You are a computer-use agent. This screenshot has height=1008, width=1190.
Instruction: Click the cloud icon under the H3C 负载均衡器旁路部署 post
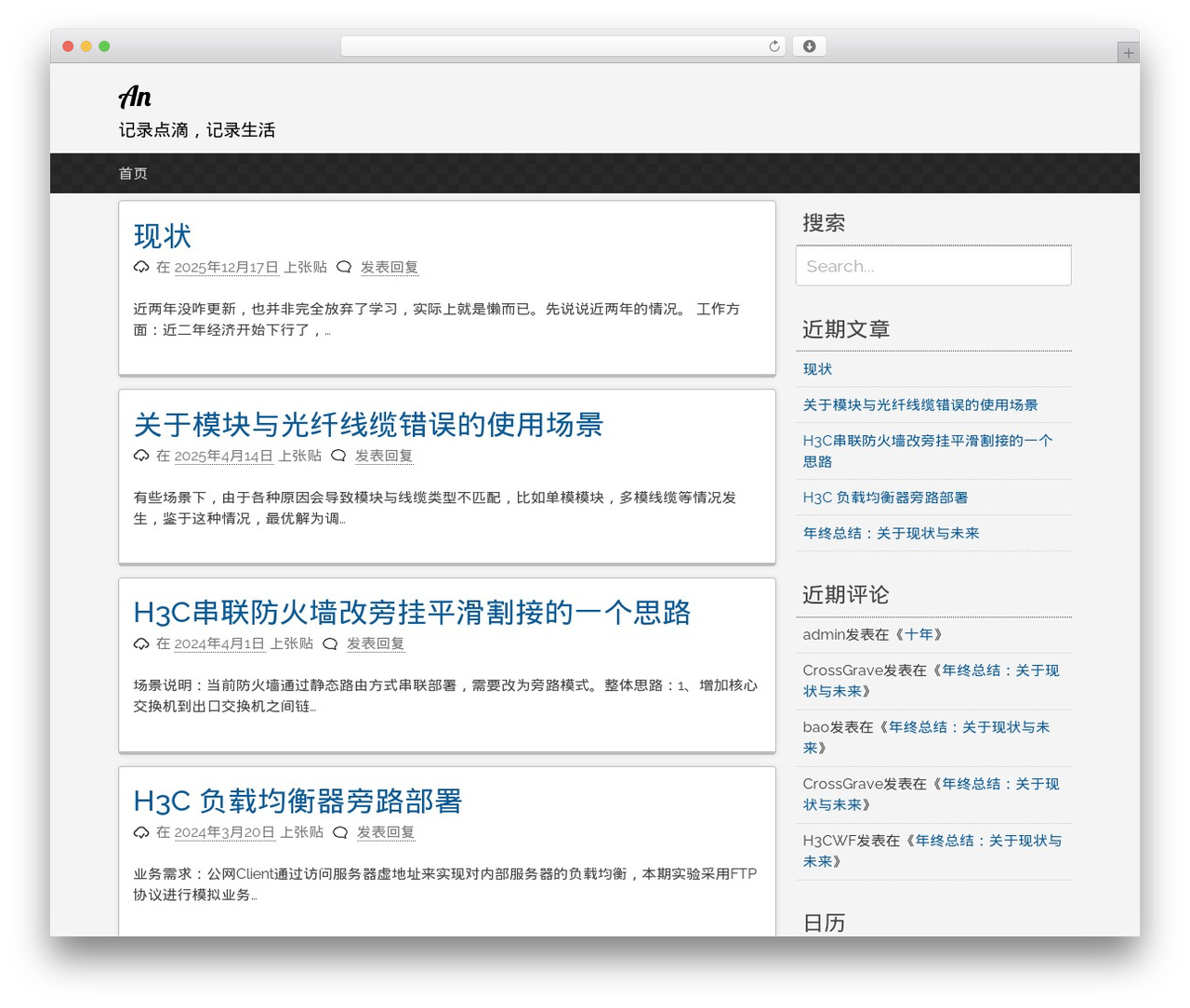click(141, 832)
